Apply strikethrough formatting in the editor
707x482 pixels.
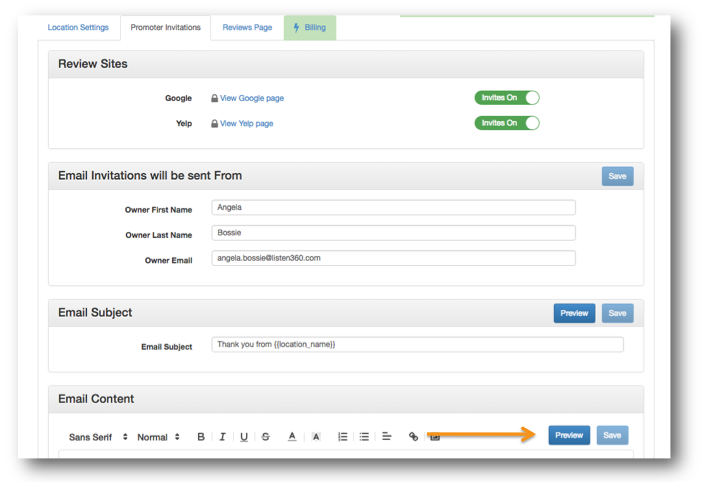[x=266, y=436]
